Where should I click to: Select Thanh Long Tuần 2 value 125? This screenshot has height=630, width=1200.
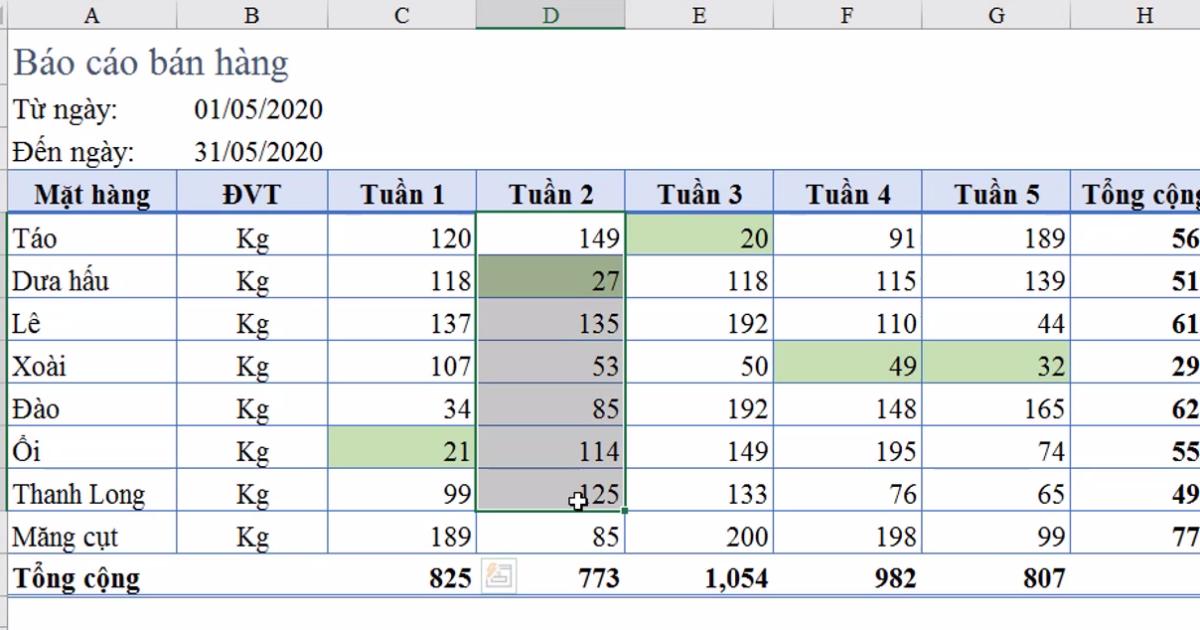tap(551, 491)
